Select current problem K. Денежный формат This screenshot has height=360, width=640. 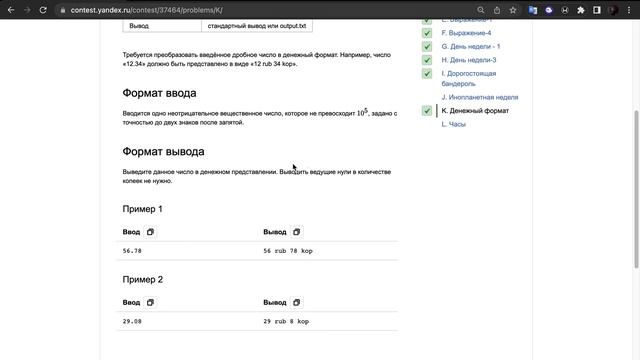tap(475, 111)
